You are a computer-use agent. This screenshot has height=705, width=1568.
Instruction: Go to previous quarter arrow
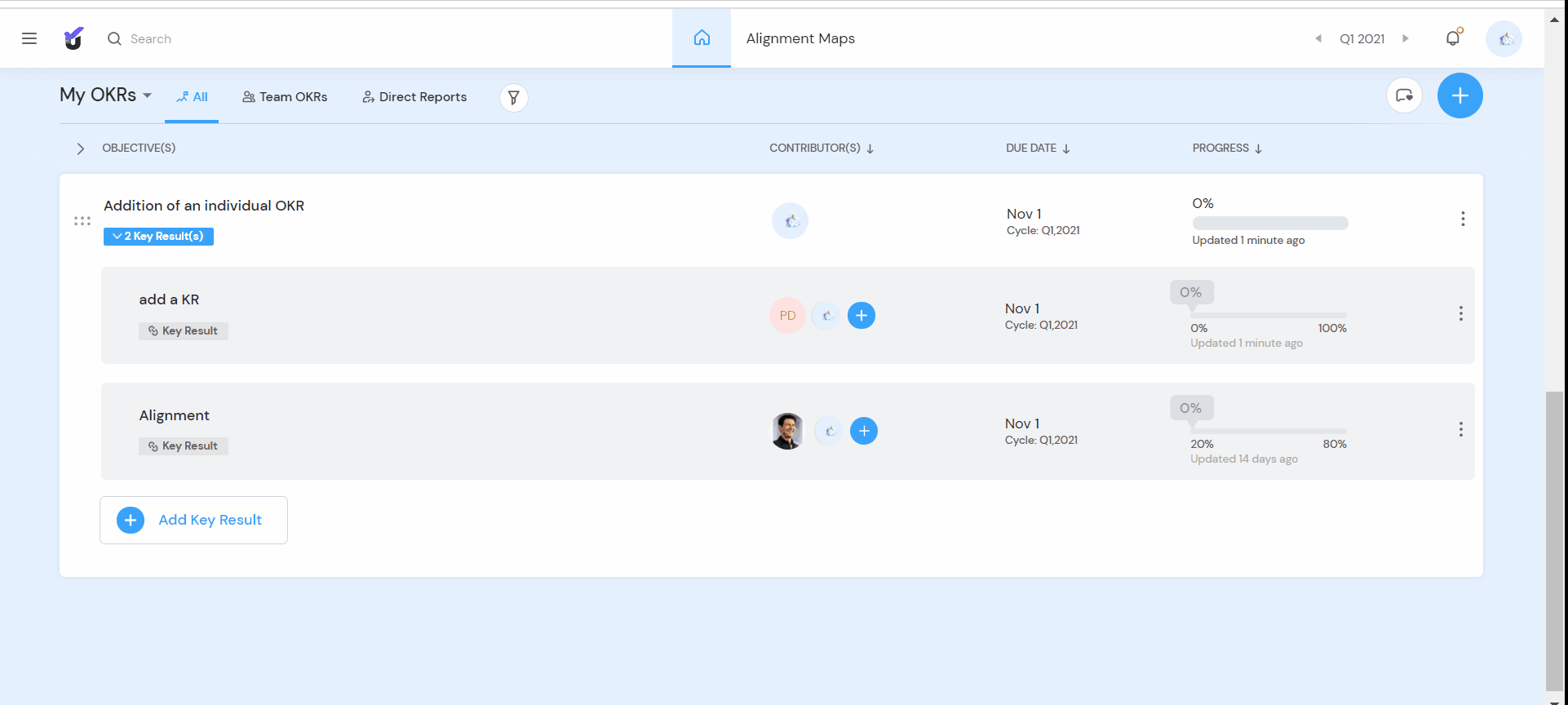[x=1318, y=38]
